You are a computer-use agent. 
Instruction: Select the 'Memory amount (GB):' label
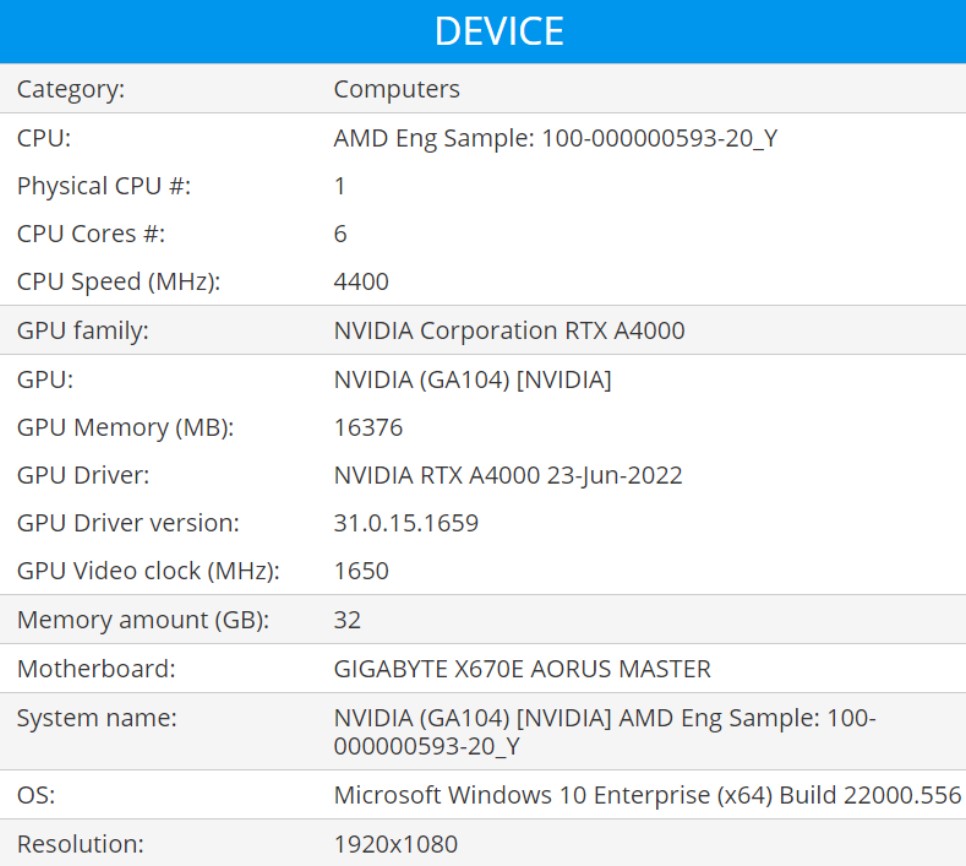pos(143,620)
